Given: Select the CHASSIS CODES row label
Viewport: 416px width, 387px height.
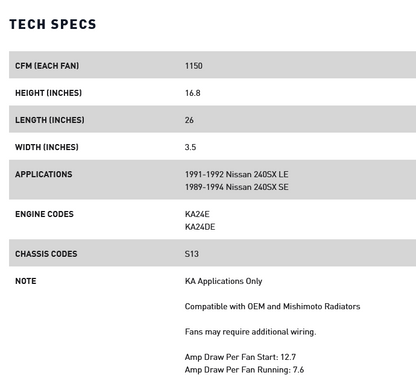Looking at the screenshot, I should point(46,254).
